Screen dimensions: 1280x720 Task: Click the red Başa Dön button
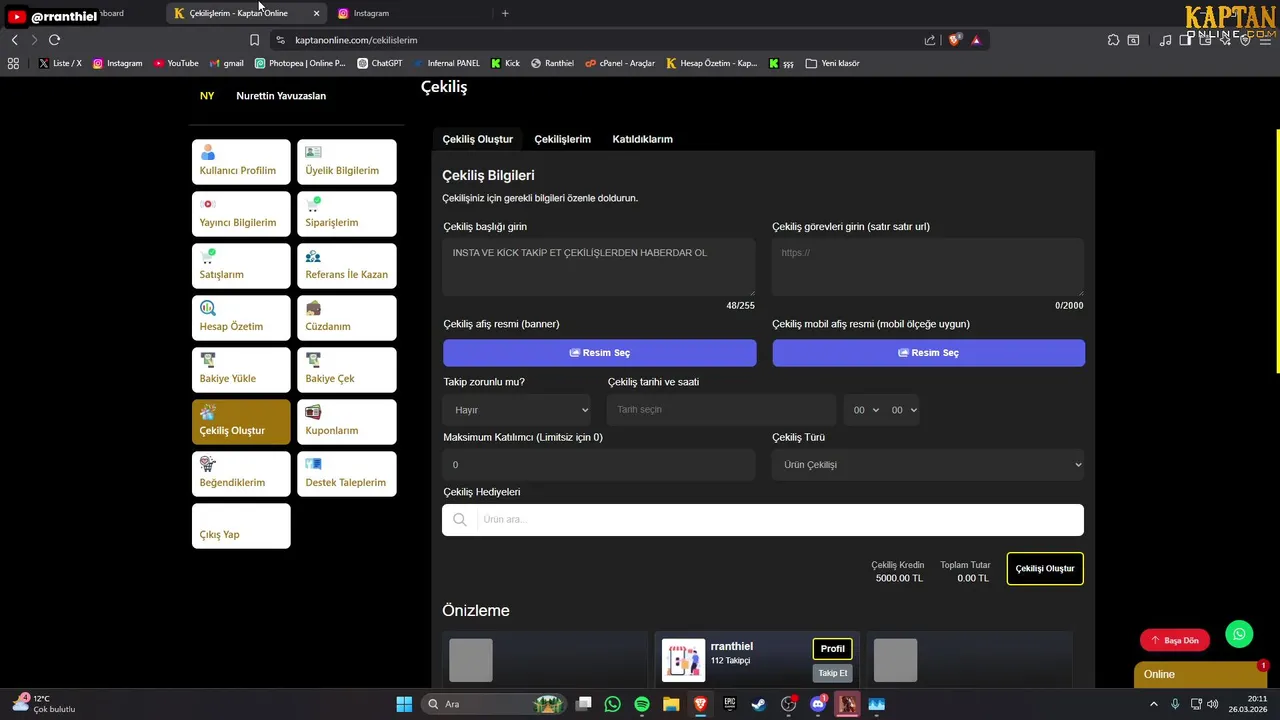pyautogui.click(x=1175, y=640)
